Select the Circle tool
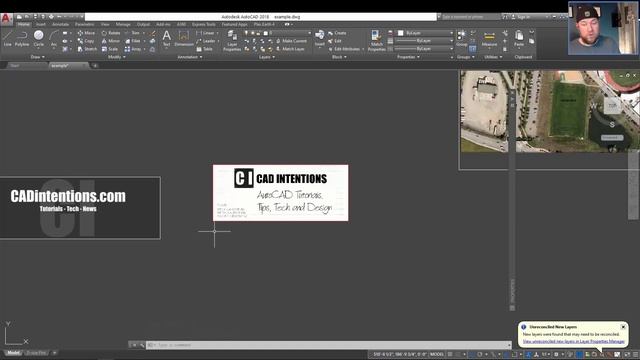This screenshot has width=640, height=360. [38, 39]
